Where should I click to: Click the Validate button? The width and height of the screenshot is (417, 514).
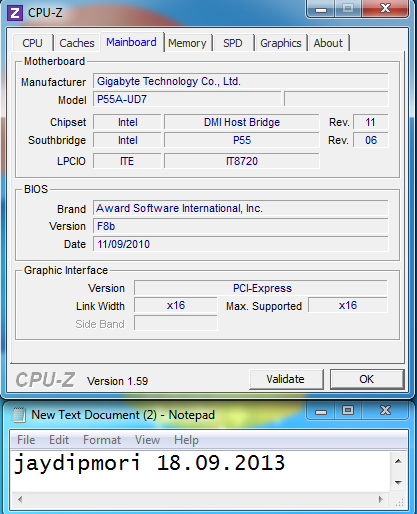click(286, 379)
